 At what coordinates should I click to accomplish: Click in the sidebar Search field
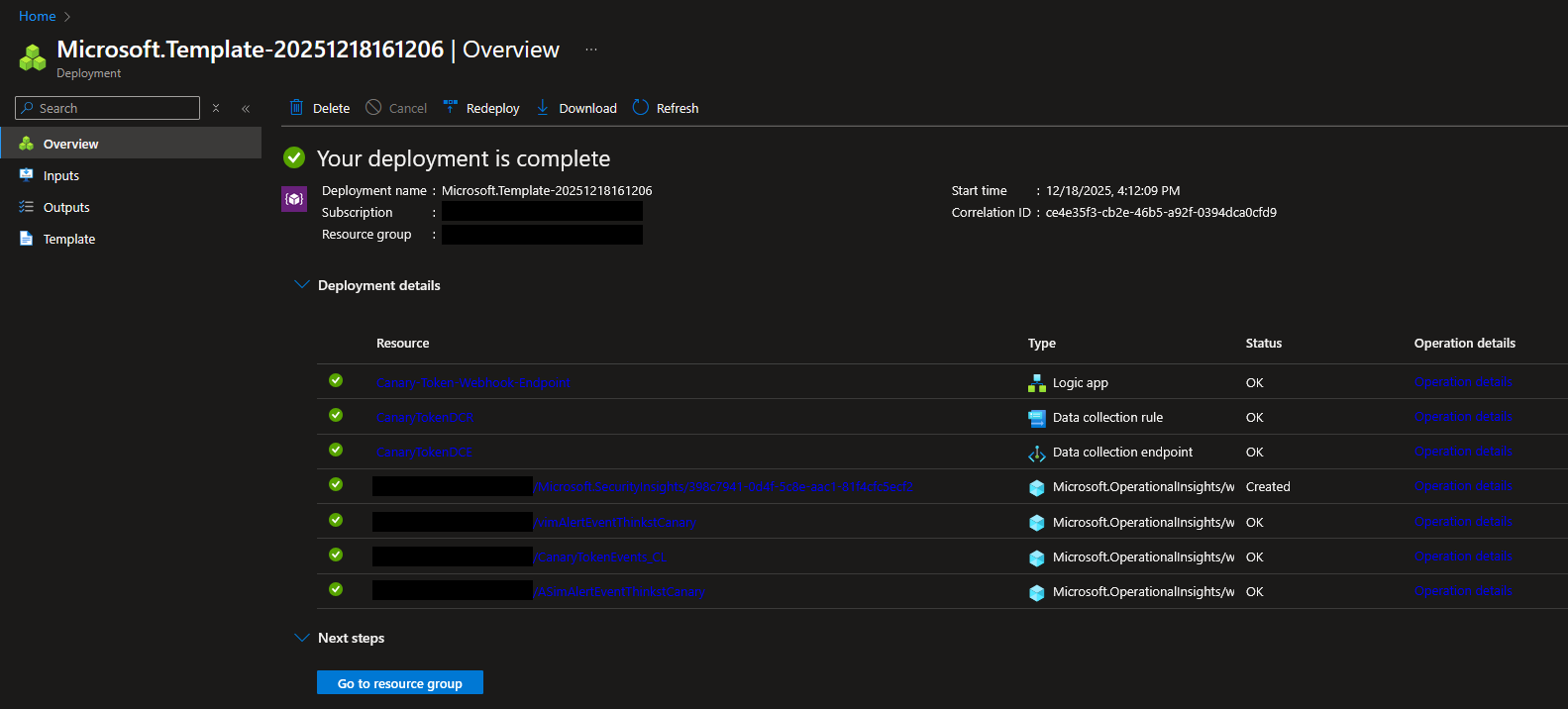pos(107,108)
